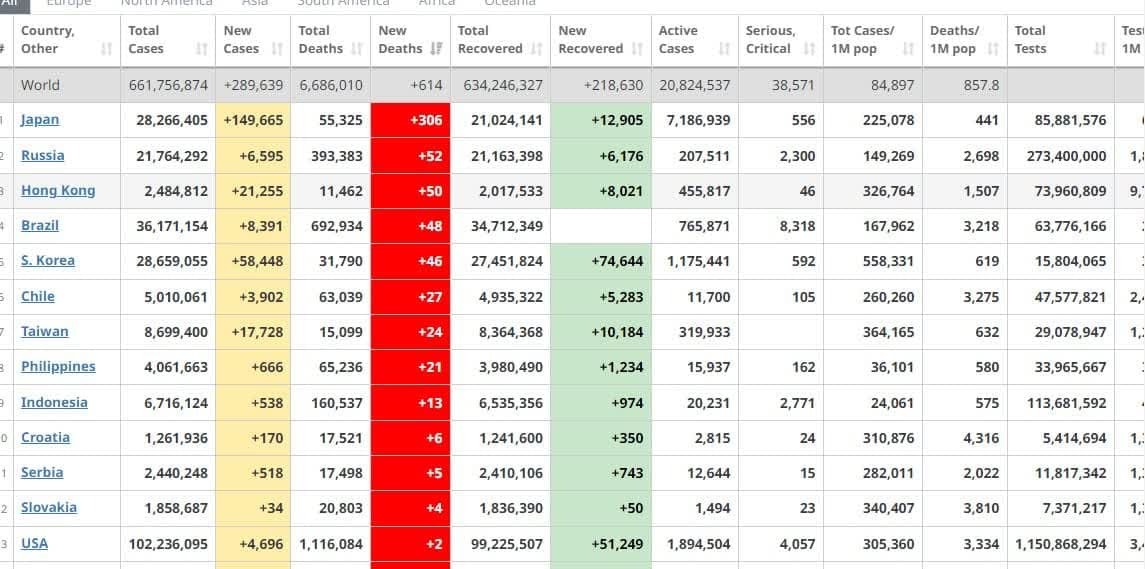Select World total deaths 6,686,010
Screen dimensions: 1145x569
[x=331, y=85]
